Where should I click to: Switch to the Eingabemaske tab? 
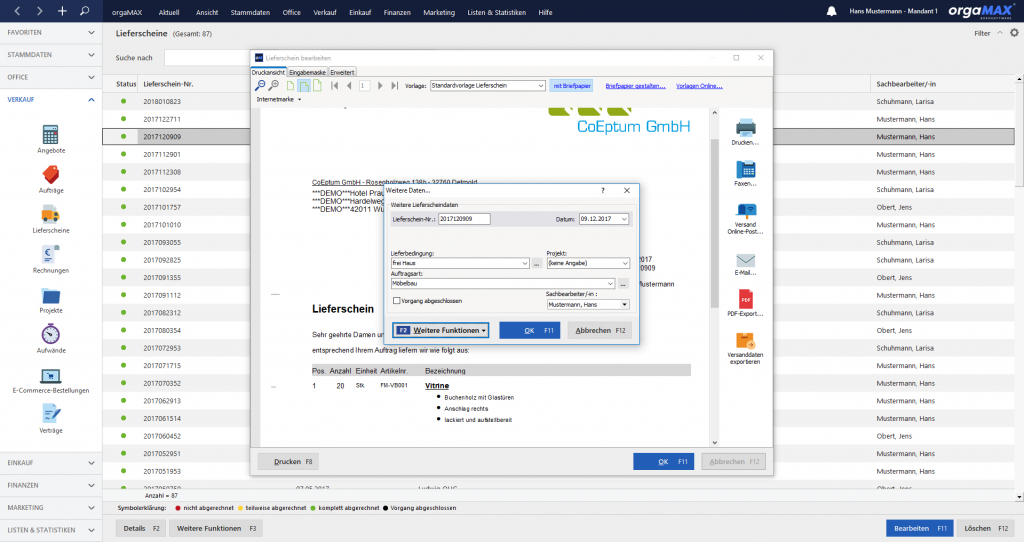click(x=307, y=72)
